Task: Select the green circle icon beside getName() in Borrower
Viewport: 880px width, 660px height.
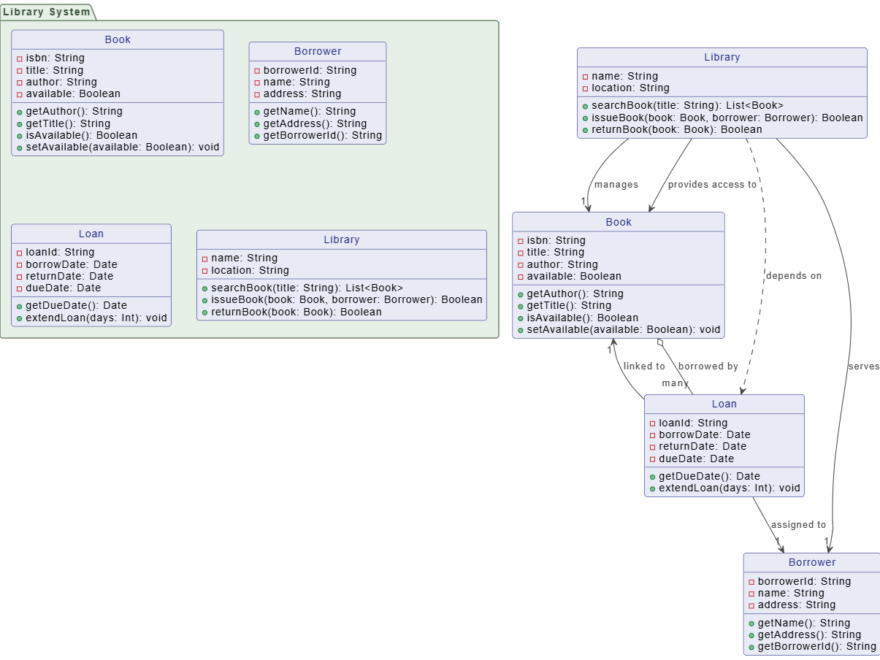Action: click(x=256, y=111)
